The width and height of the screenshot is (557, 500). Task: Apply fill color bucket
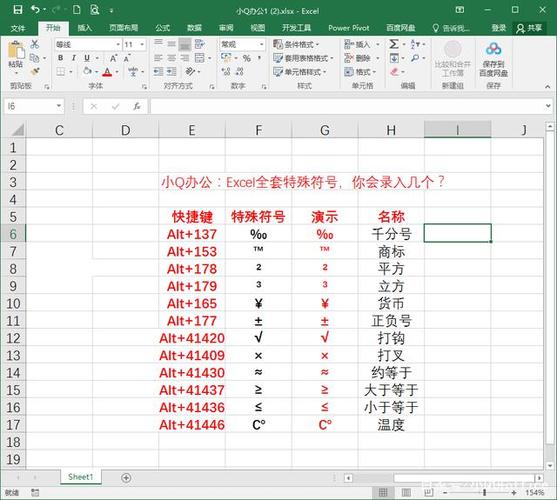coord(87,71)
